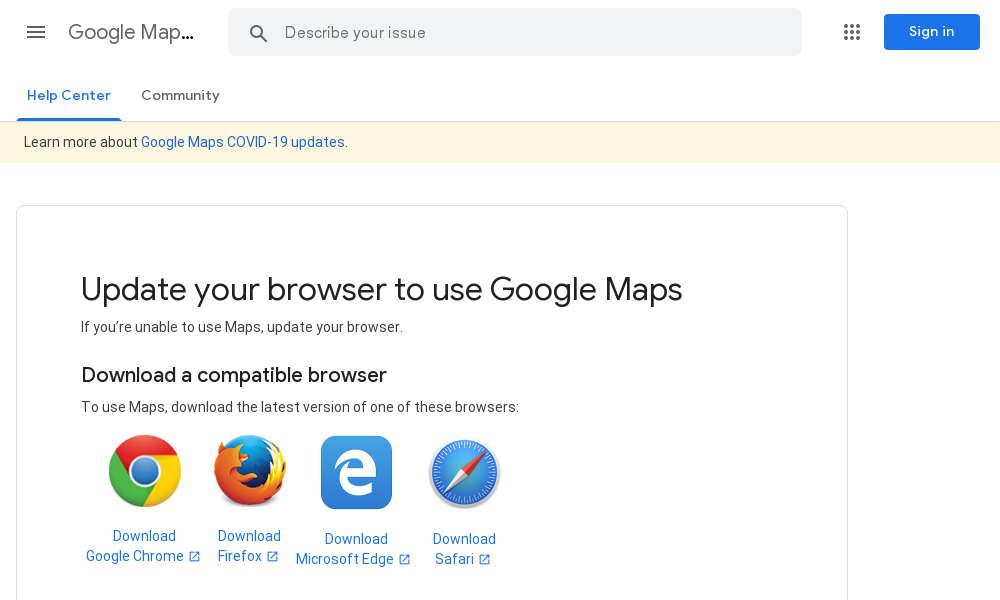This screenshot has height=600, width=1000.
Task: Switch to the Community tab
Action: pyautogui.click(x=180, y=95)
